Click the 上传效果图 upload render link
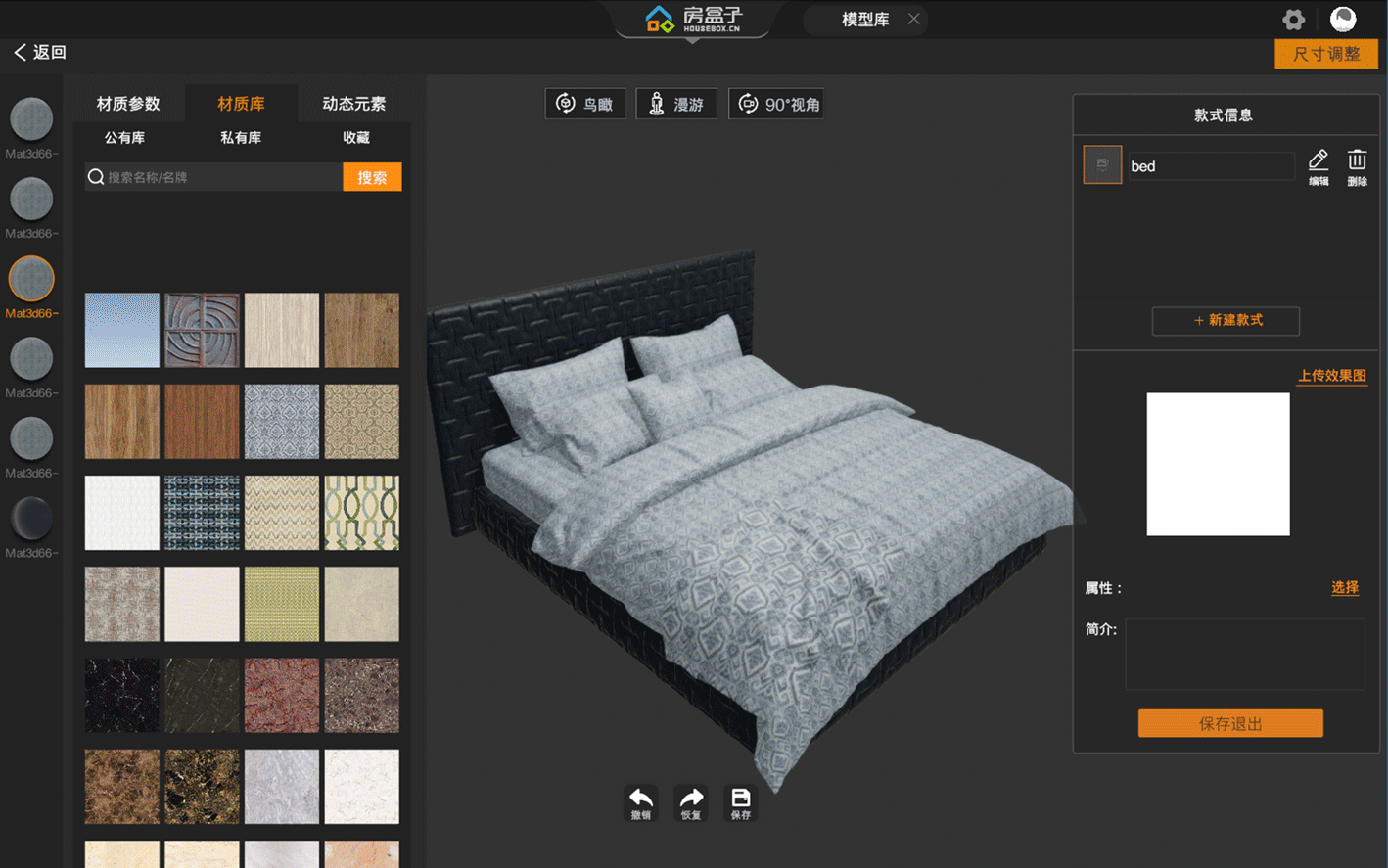The image size is (1388, 868). coord(1332,376)
